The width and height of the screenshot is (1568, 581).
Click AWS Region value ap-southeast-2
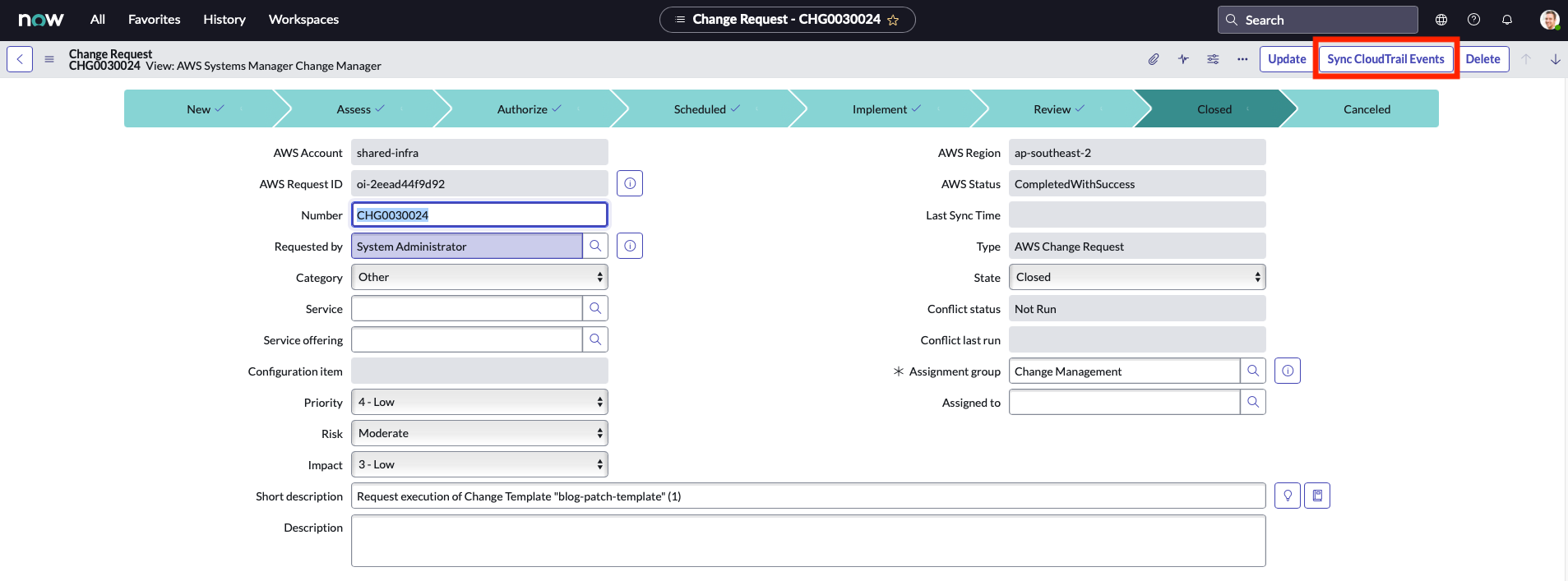click(1137, 152)
